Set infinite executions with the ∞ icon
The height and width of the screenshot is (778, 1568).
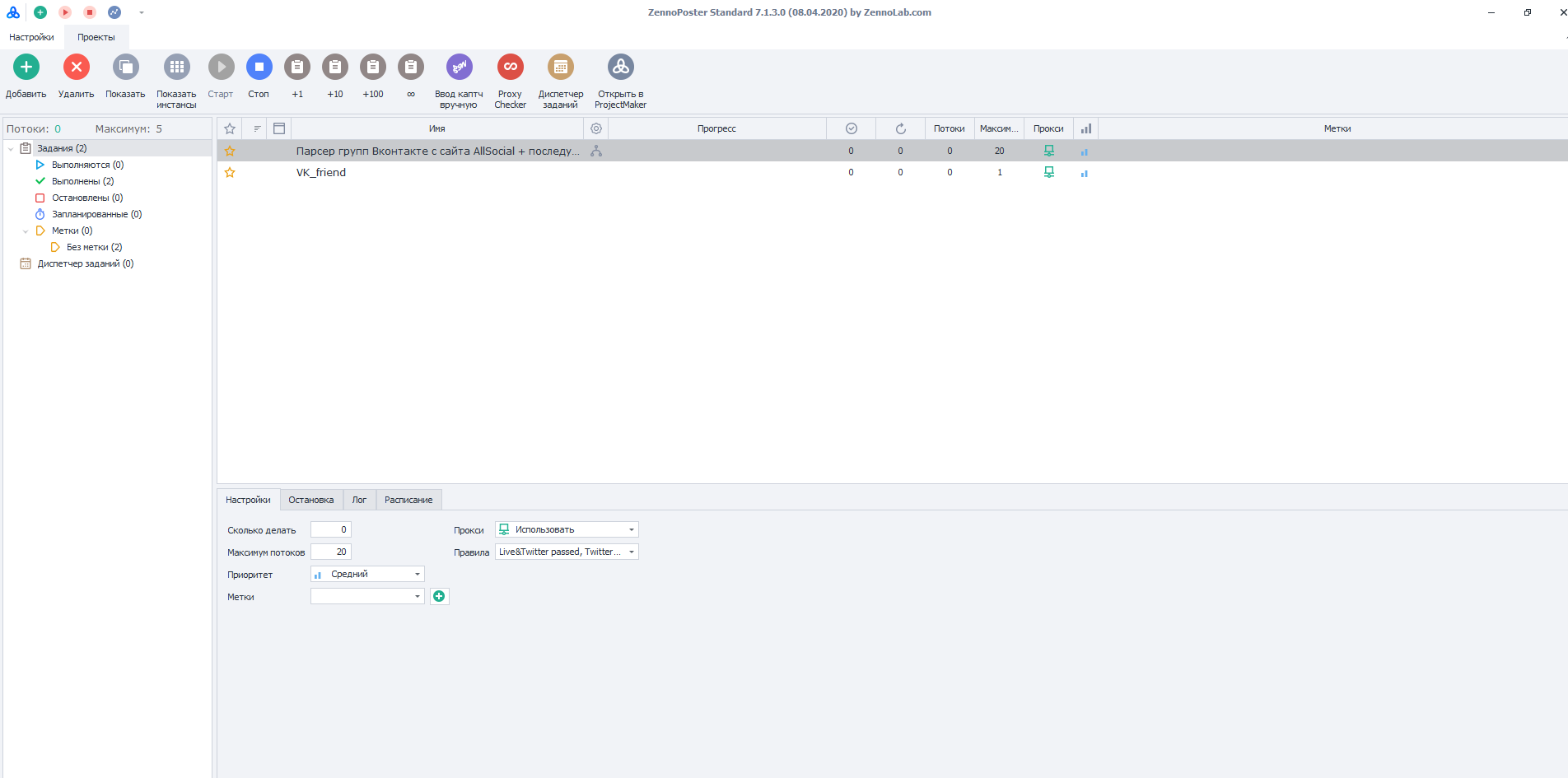point(411,67)
